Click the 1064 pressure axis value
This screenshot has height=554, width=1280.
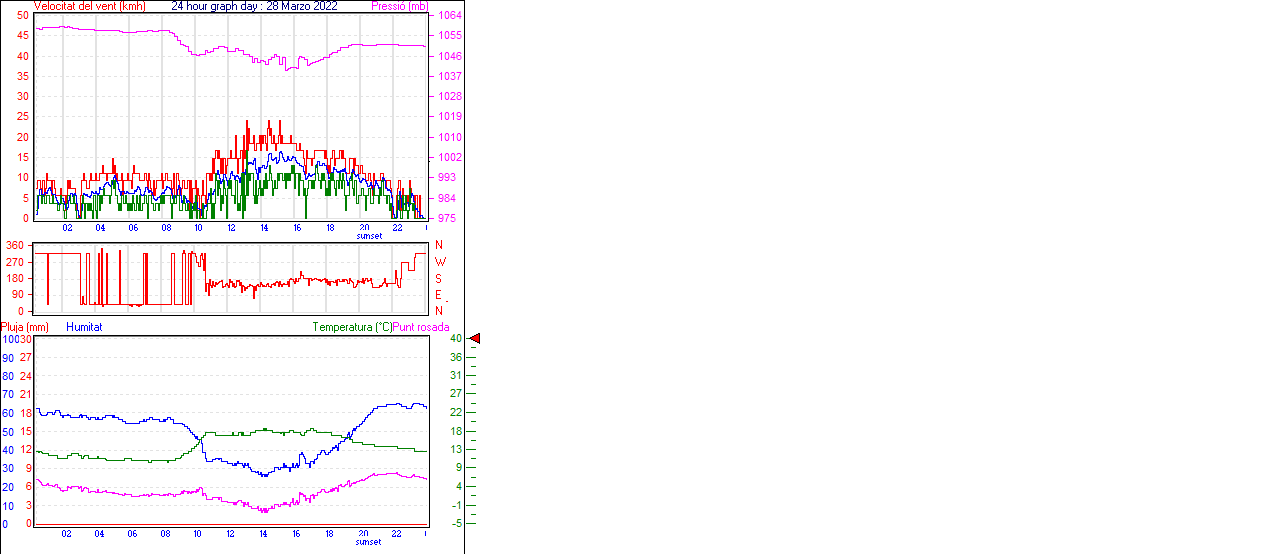[x=449, y=16]
